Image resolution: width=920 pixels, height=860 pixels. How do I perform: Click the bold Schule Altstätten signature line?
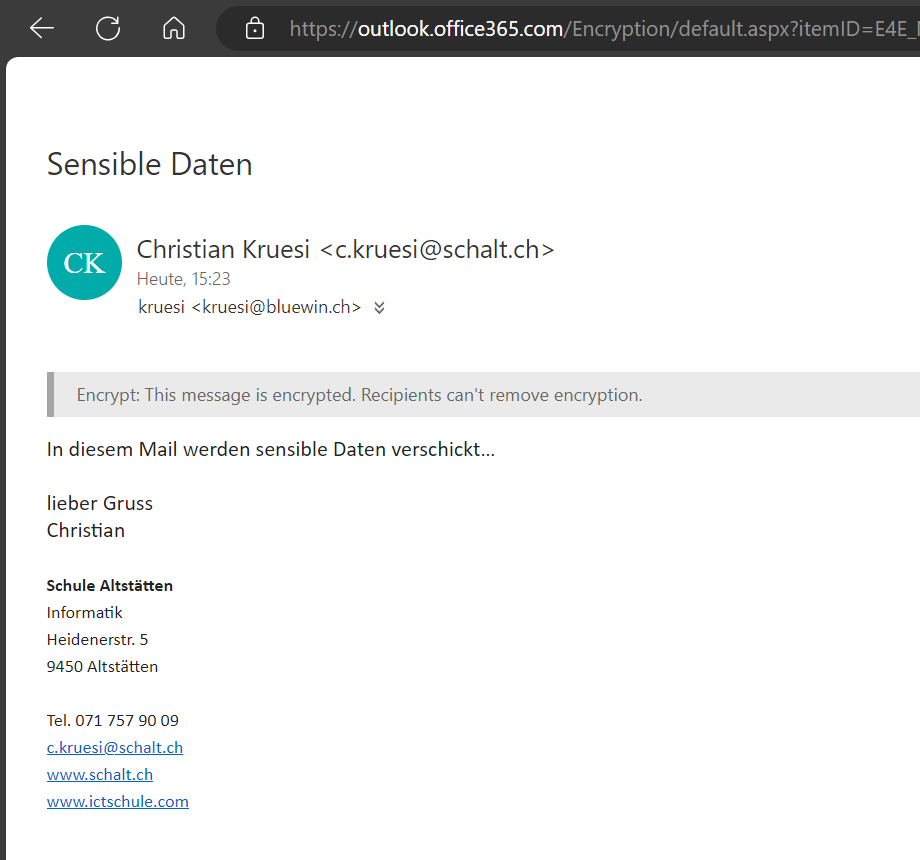pos(110,586)
